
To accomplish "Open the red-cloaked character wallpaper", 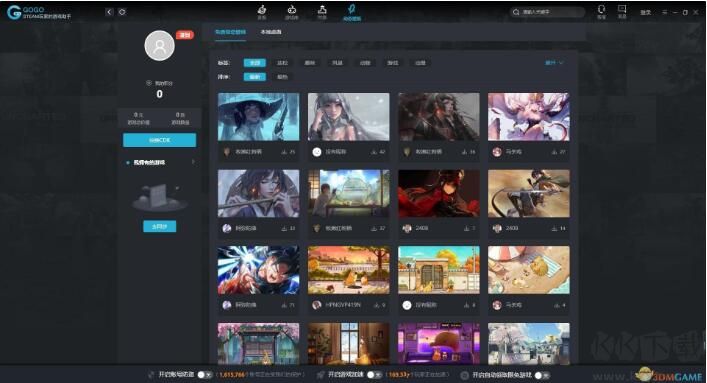I will pyautogui.click(x=439, y=194).
